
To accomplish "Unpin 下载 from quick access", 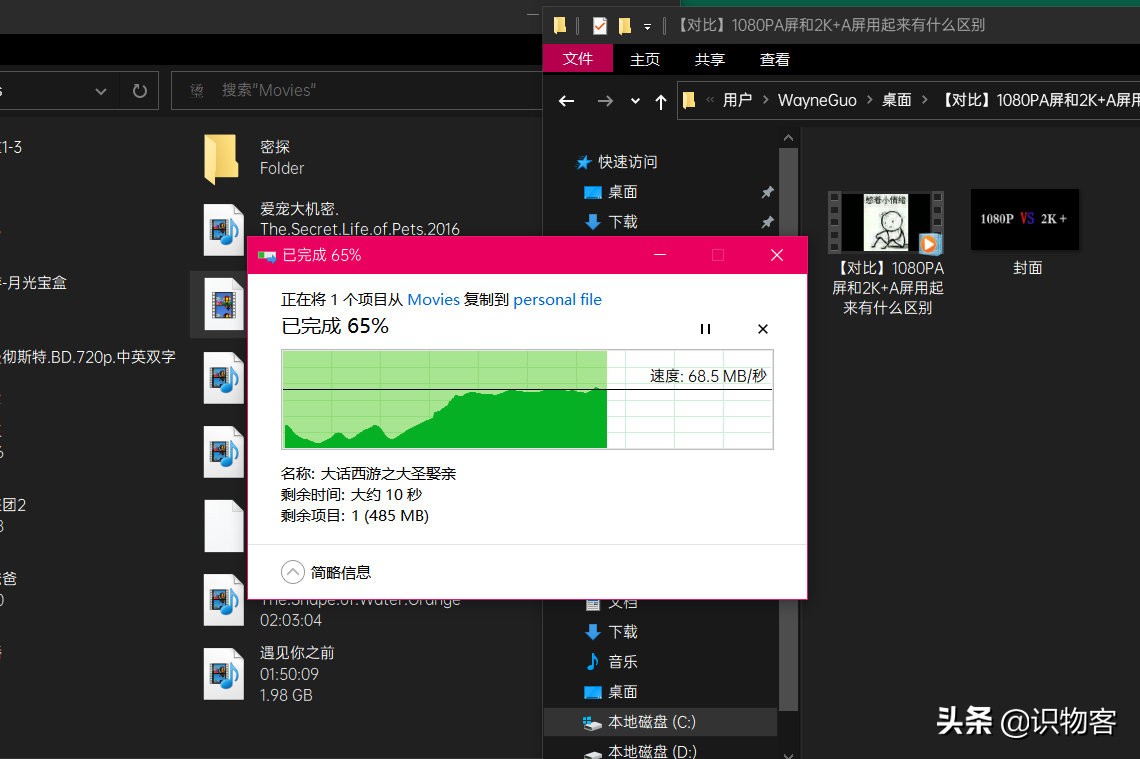I will click(x=768, y=222).
